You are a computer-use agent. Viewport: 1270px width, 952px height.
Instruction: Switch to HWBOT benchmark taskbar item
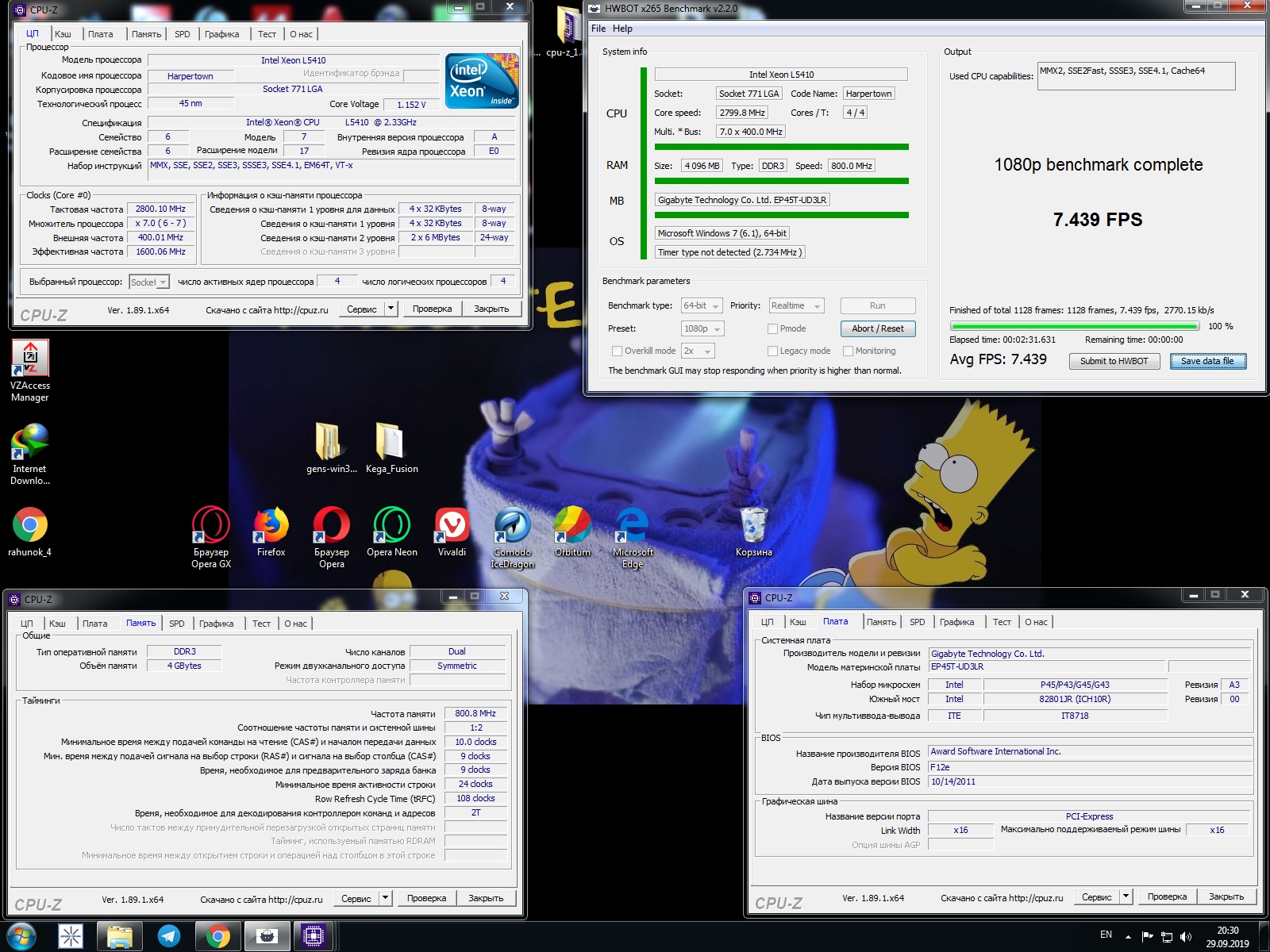[x=267, y=937]
